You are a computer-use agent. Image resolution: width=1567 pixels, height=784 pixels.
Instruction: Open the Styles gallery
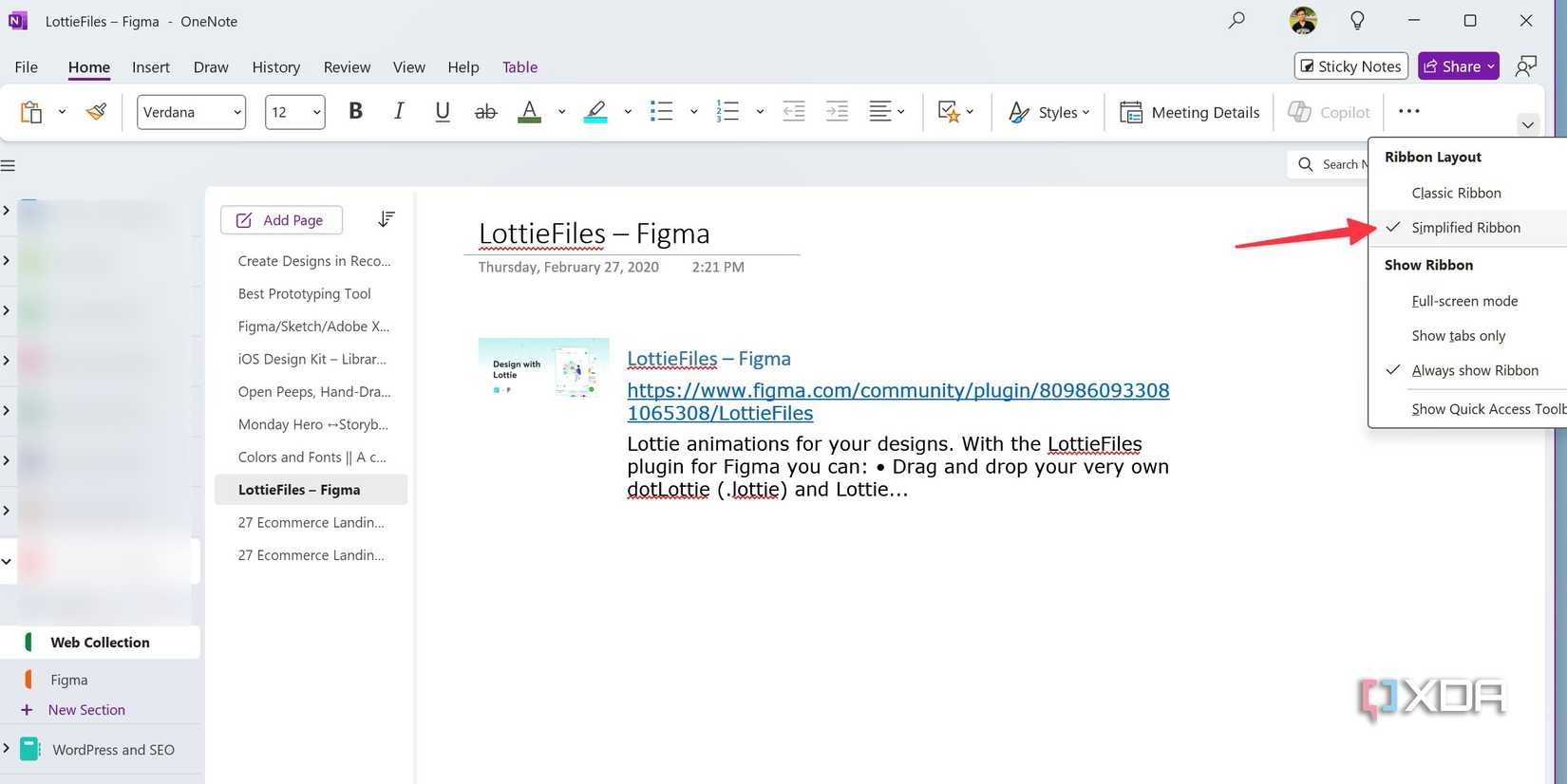[1048, 112]
